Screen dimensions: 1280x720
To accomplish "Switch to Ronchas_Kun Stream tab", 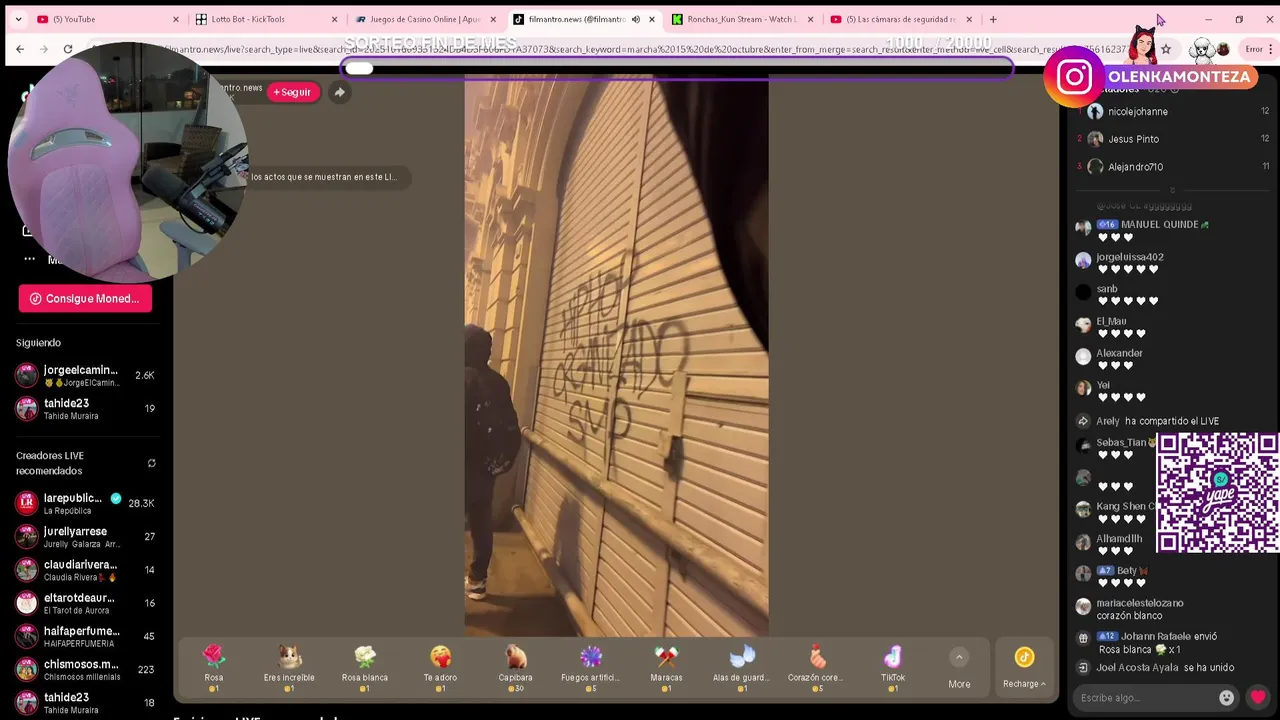I will (x=740, y=19).
